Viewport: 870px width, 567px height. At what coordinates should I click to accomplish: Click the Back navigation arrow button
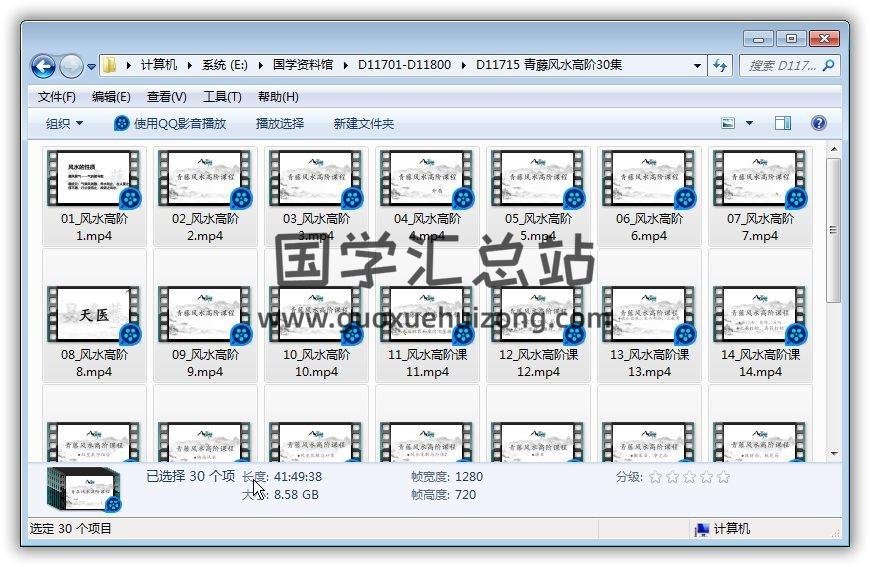pos(43,66)
